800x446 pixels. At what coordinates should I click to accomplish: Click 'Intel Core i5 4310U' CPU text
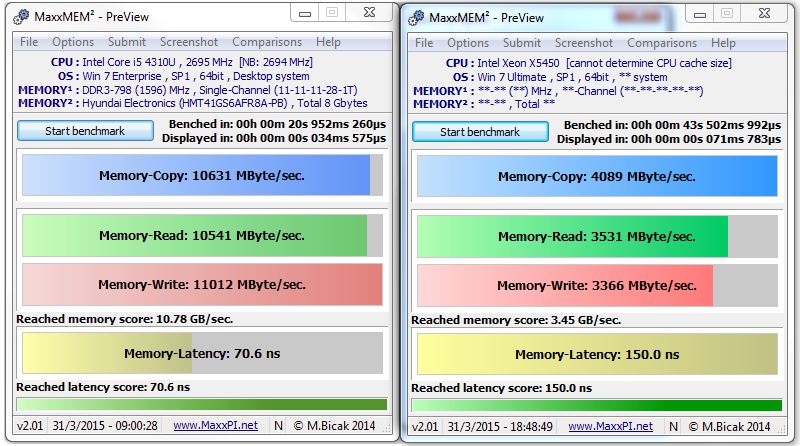pyautogui.click(x=129, y=62)
